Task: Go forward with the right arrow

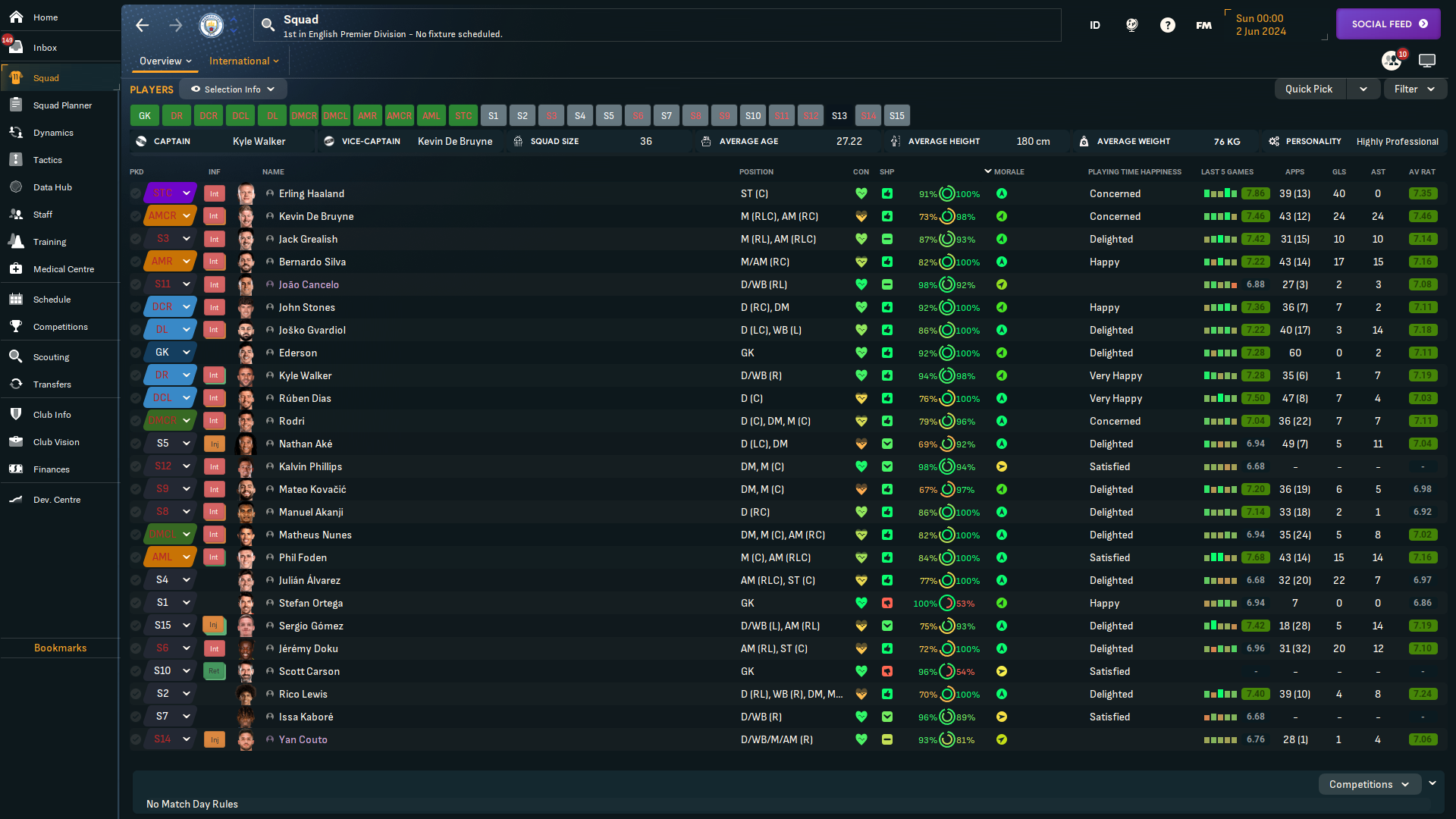Action: [x=176, y=25]
